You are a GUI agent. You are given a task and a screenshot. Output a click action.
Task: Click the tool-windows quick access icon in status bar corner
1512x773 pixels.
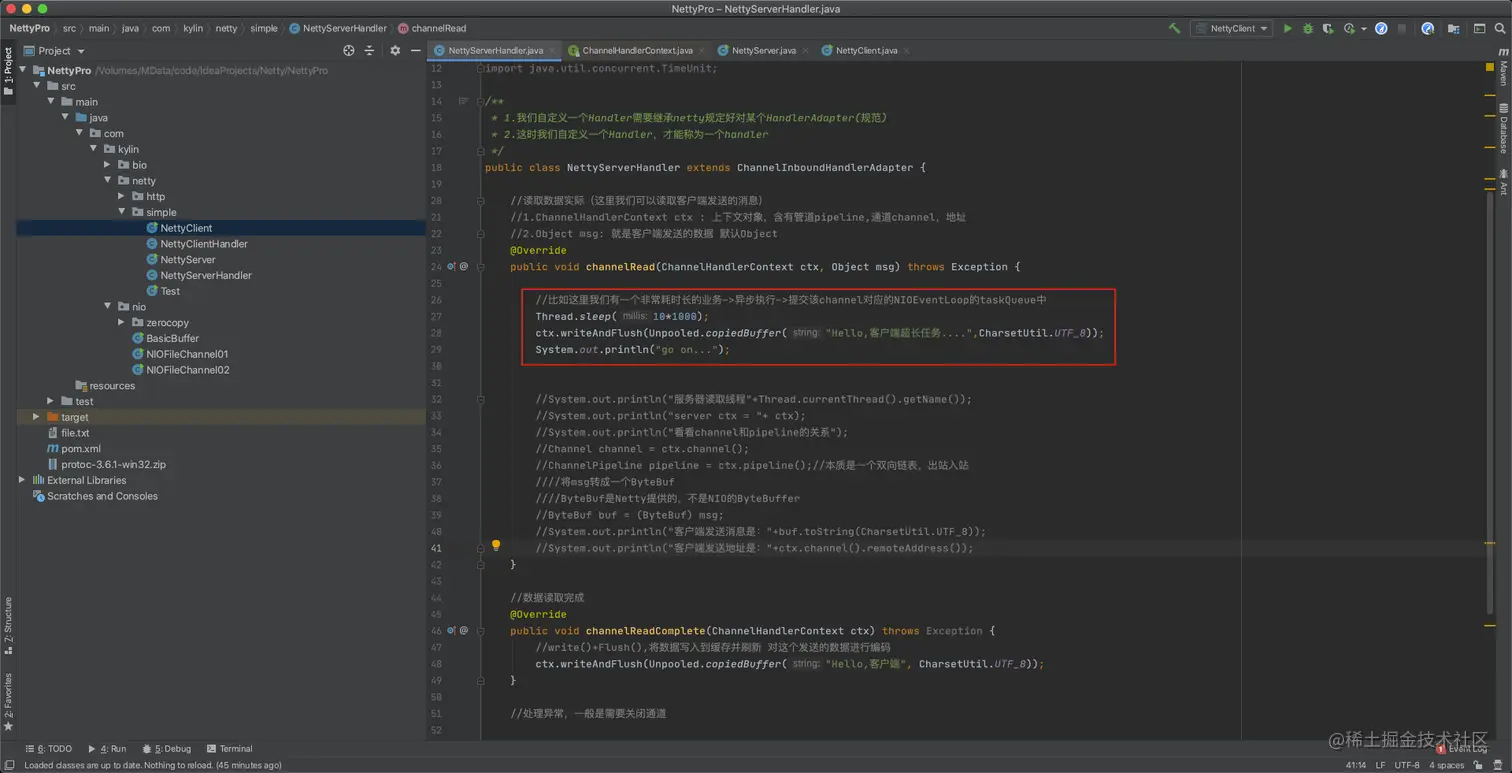(x=8, y=765)
